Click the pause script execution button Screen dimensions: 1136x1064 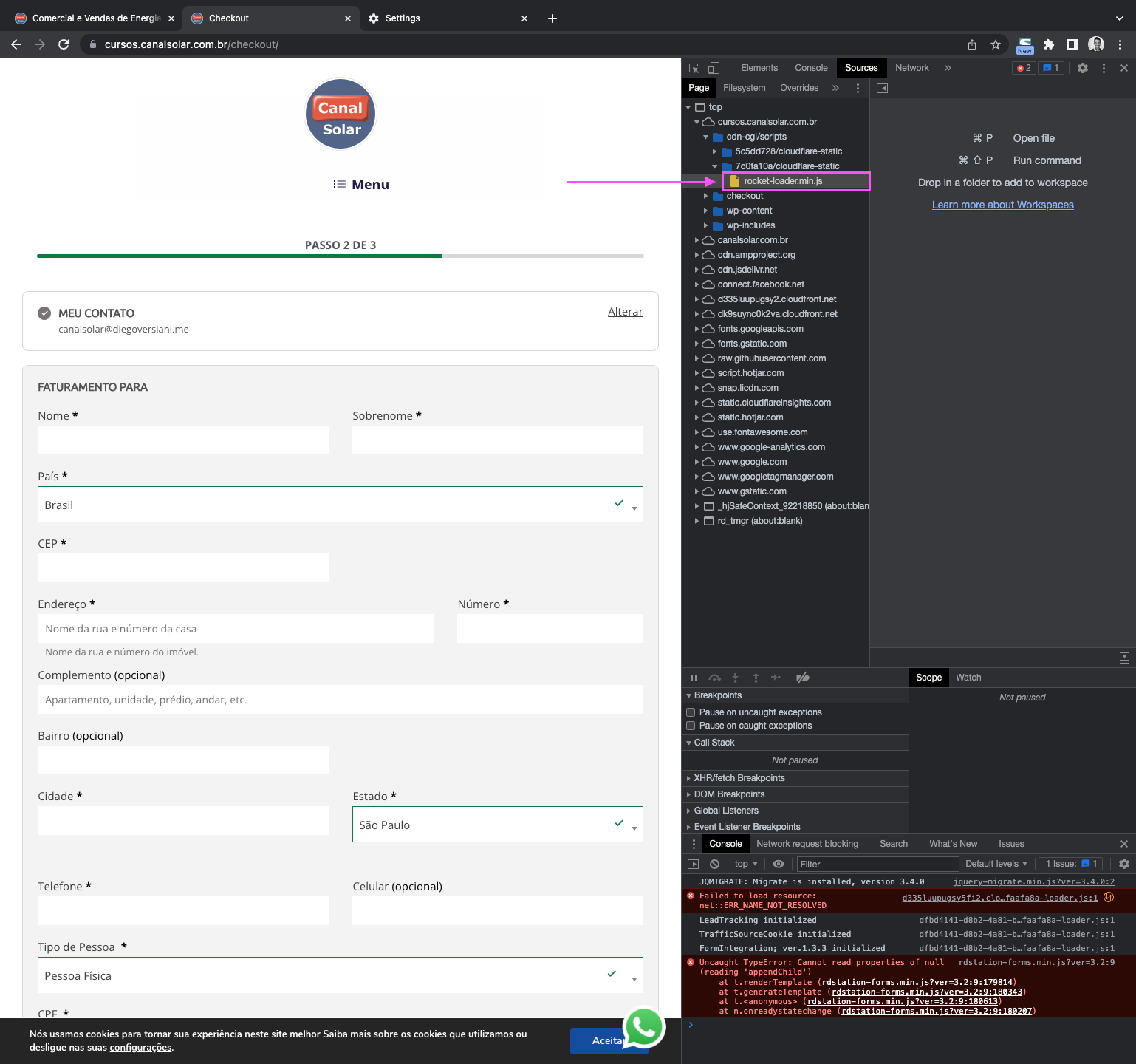[x=694, y=678]
